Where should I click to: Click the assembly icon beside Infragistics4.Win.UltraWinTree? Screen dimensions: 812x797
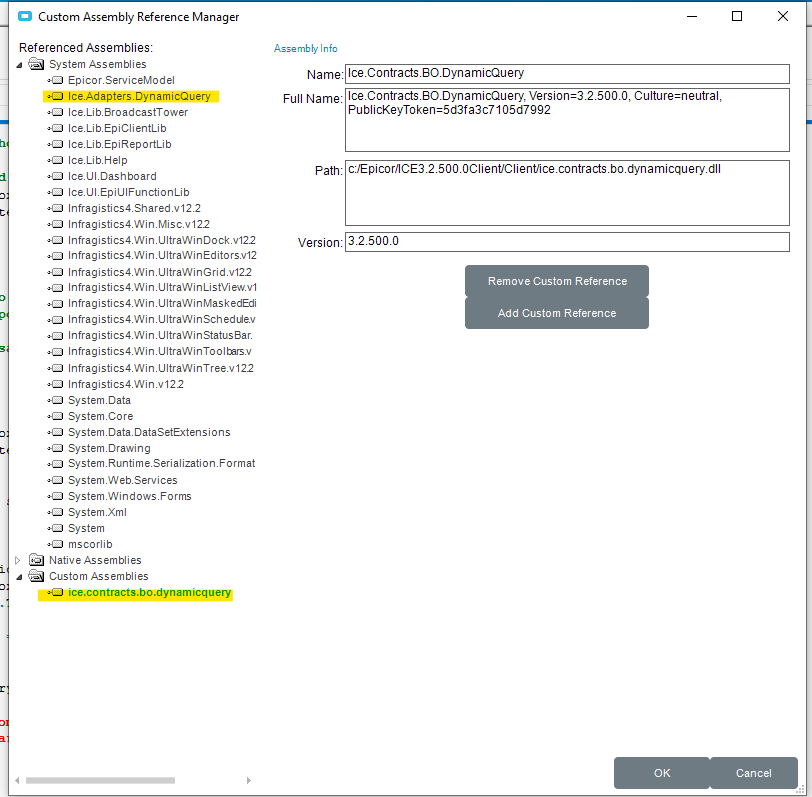(x=56, y=369)
